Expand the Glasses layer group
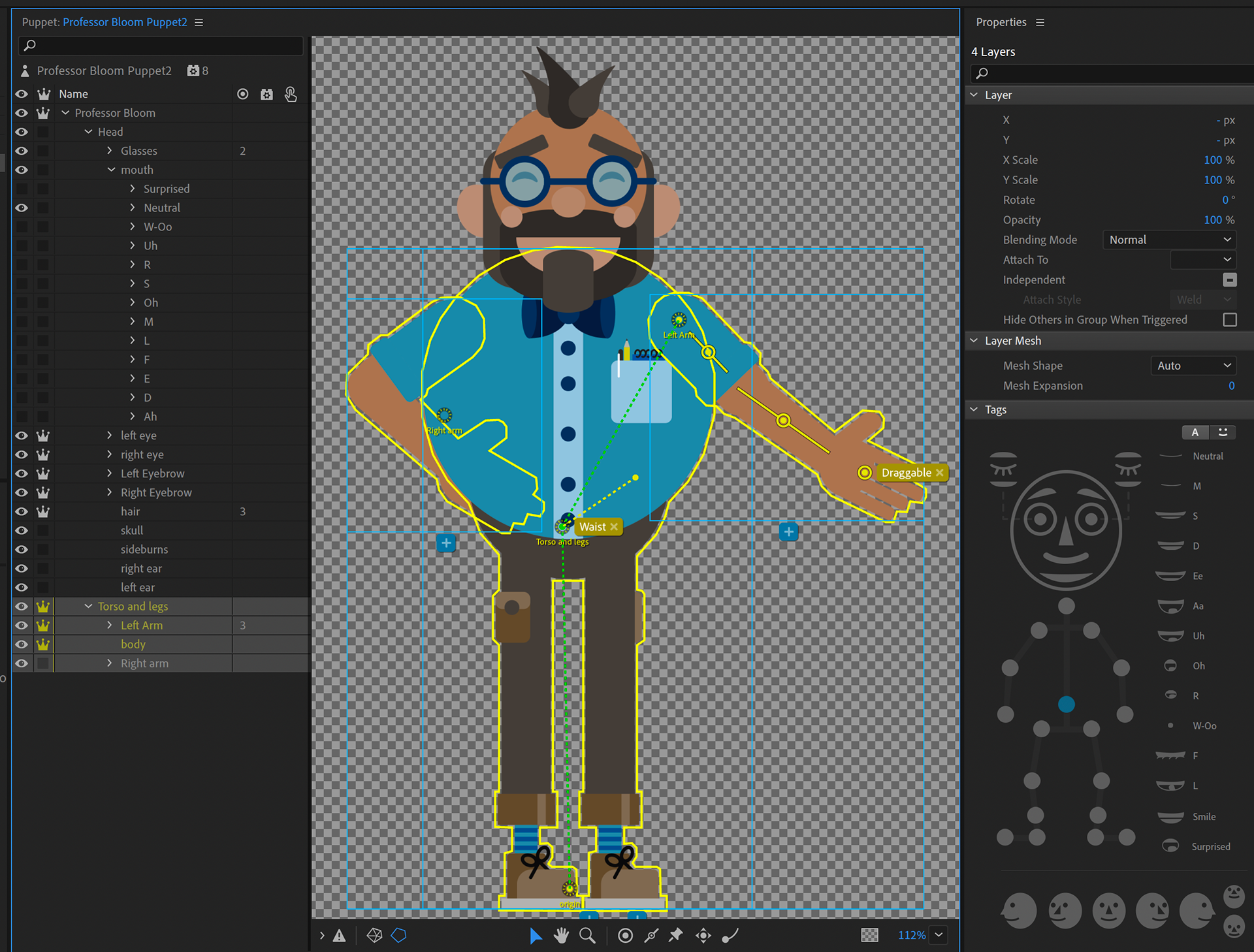The width and height of the screenshot is (1254, 952). click(x=110, y=151)
